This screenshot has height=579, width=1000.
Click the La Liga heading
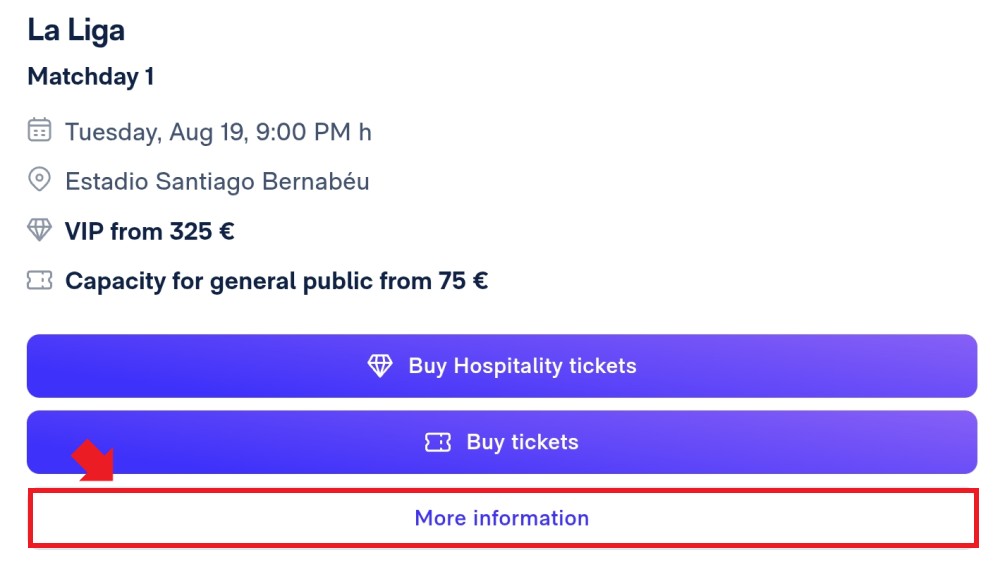tap(76, 31)
